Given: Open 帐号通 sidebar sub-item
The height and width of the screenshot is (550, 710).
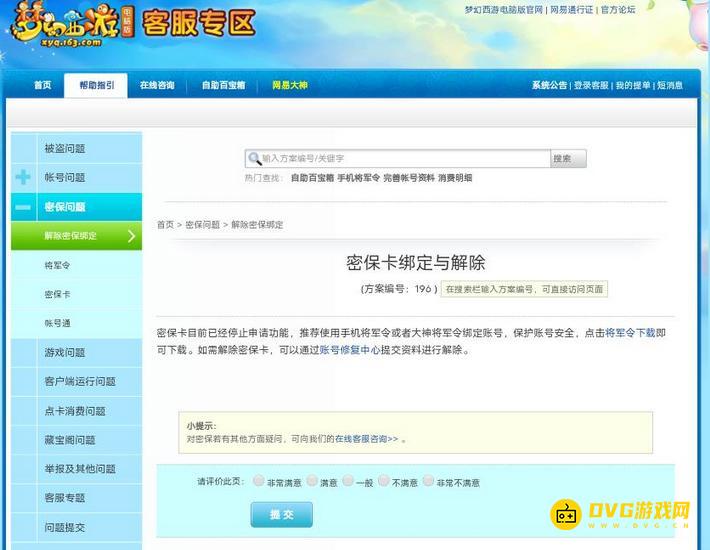Looking at the screenshot, I should point(77,323).
